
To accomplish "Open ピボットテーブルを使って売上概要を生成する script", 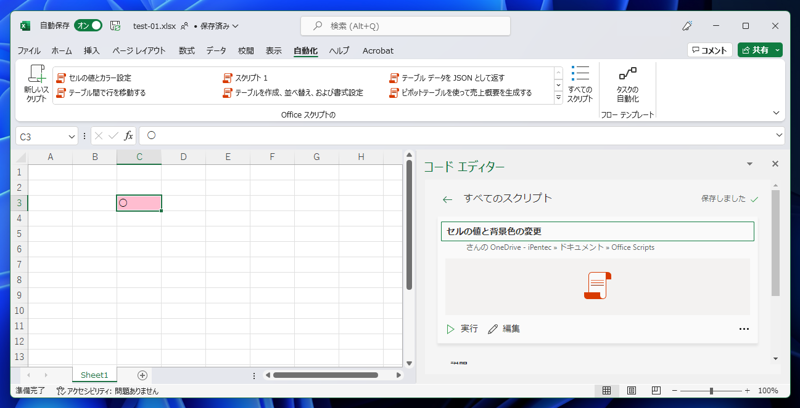I will coord(461,93).
